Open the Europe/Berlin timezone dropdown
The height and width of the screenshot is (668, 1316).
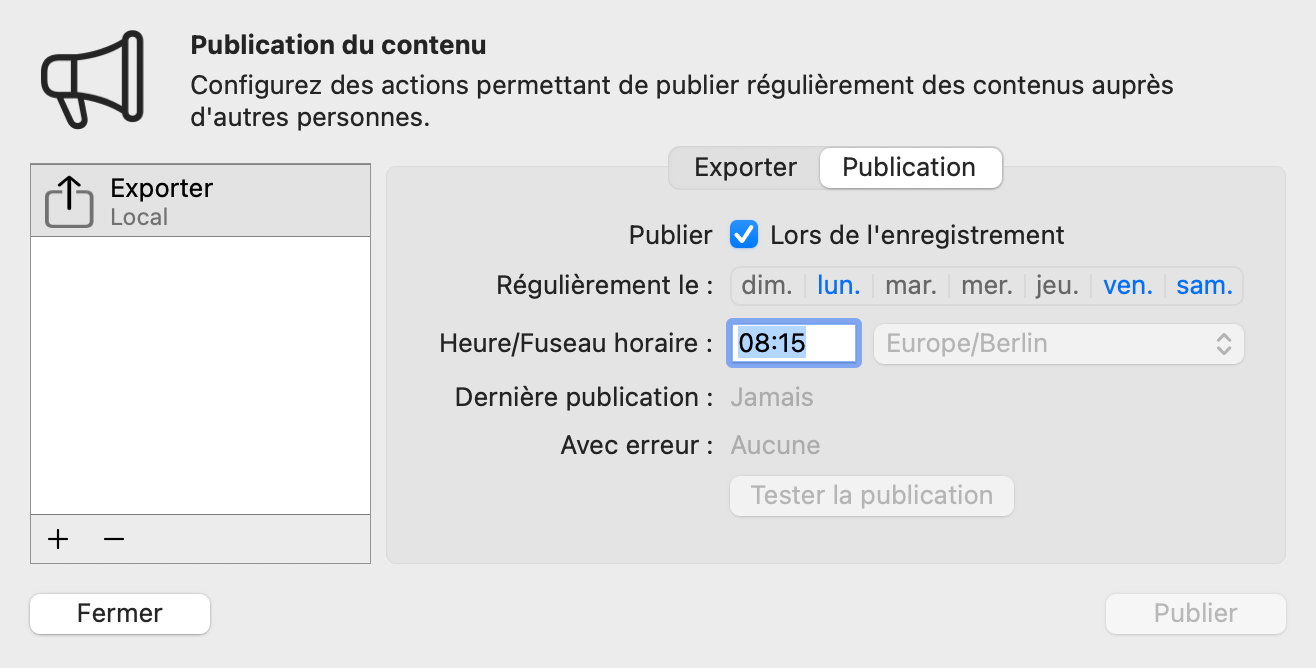(x=1058, y=343)
